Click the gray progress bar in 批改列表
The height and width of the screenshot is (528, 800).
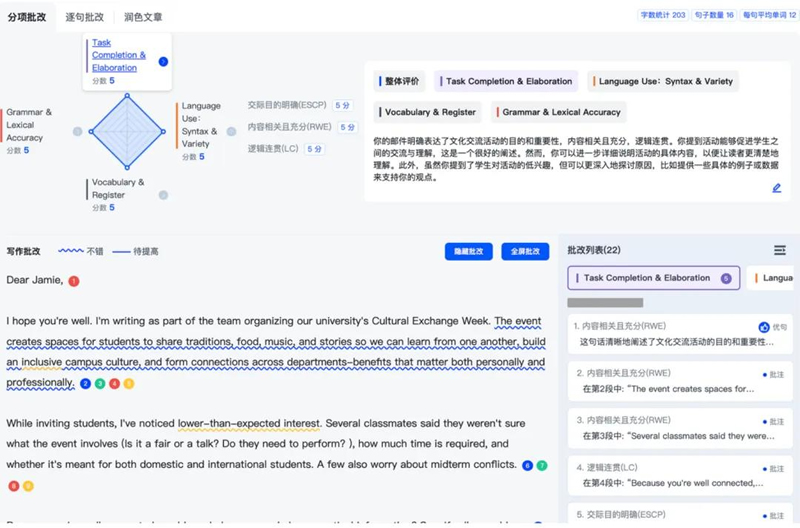pos(604,303)
